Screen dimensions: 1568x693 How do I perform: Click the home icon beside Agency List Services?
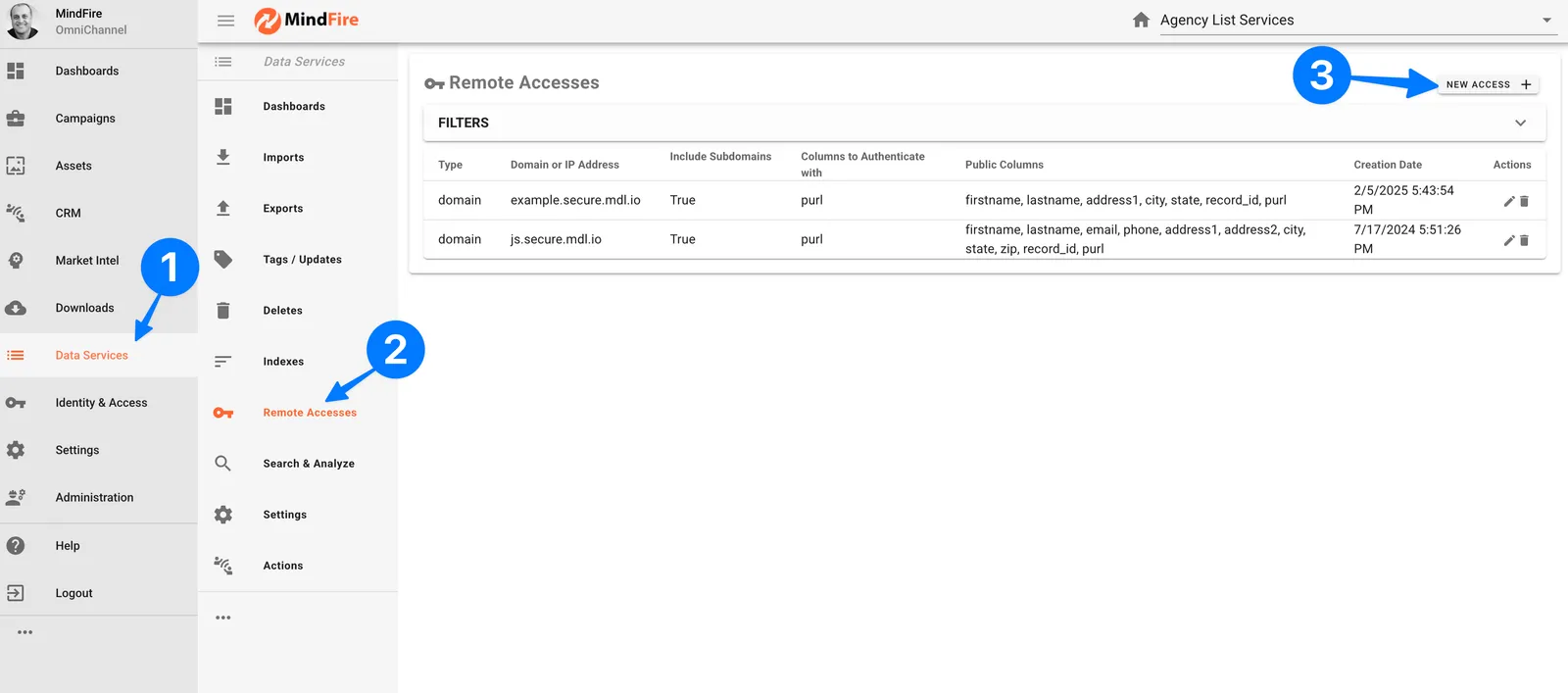pos(1141,21)
